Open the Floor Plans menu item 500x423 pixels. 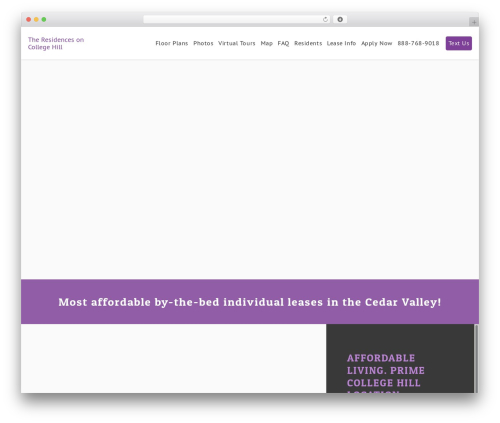click(172, 43)
